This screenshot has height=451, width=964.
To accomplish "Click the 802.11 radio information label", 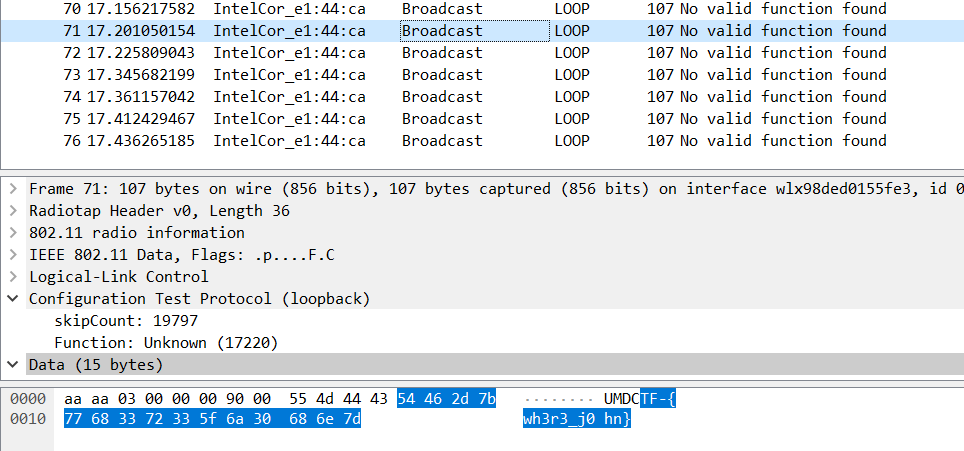I will point(136,233).
